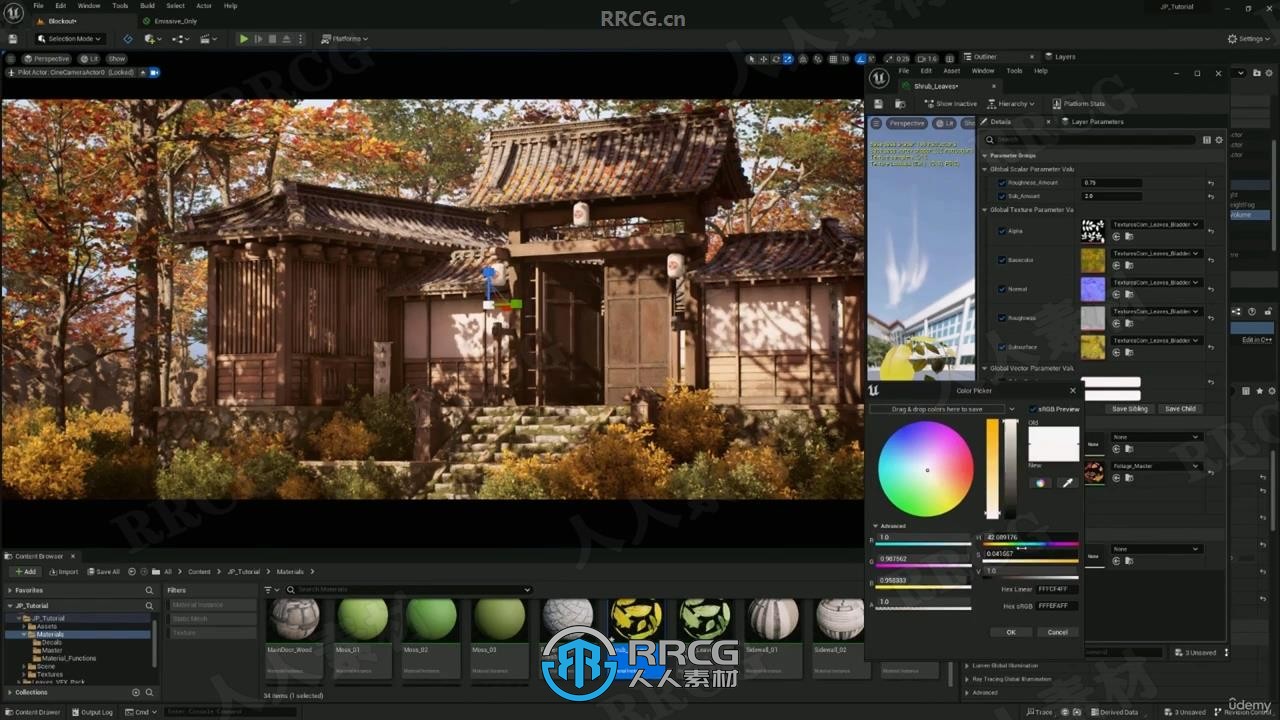Click on the color wheel
Viewport: 1280px width, 720px height.
926,469
